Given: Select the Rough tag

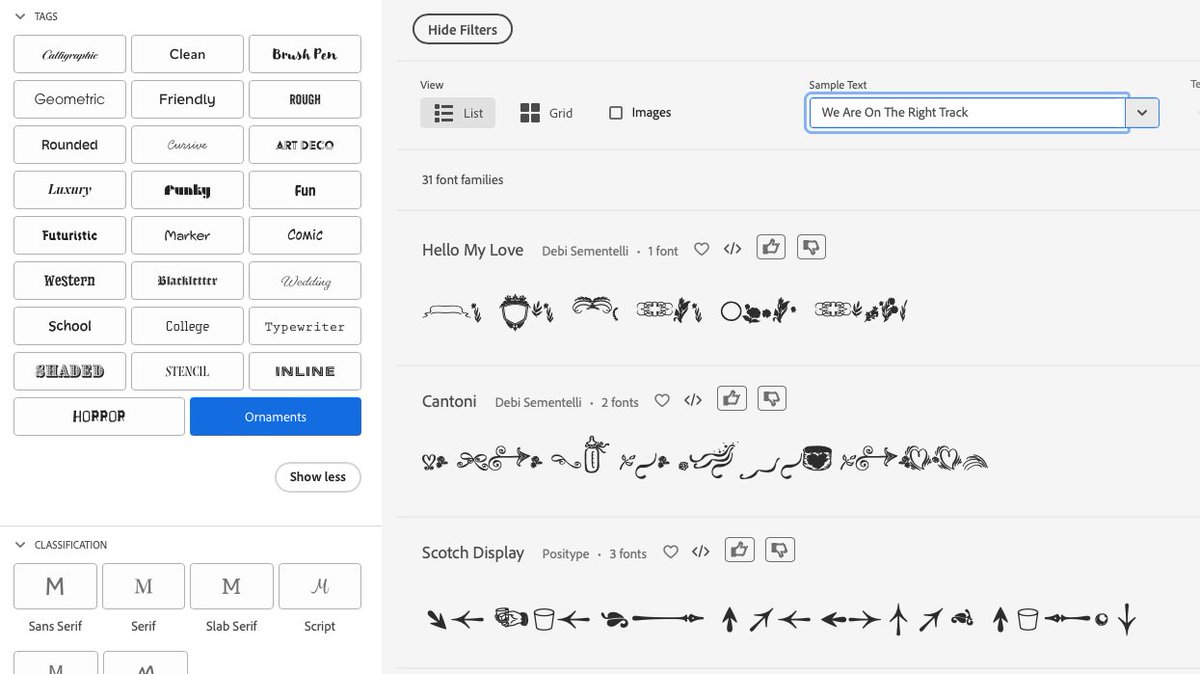Looking at the screenshot, I should click(305, 100).
